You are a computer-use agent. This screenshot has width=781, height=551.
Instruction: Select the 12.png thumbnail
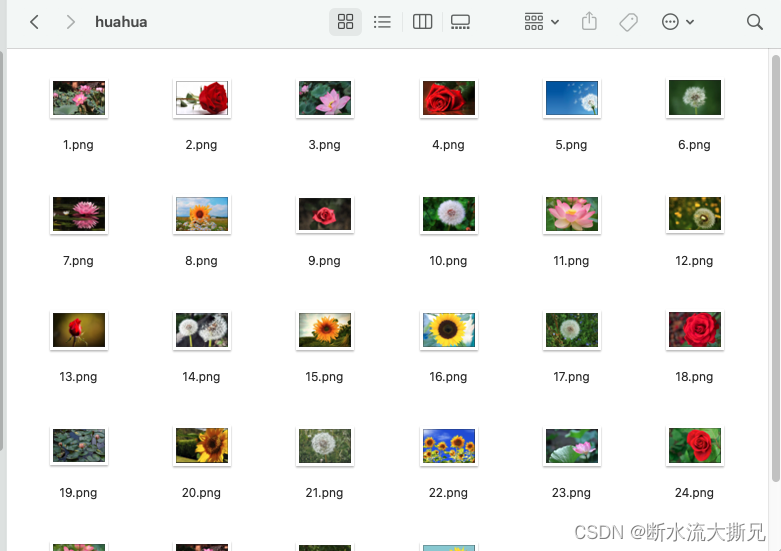click(x=695, y=214)
